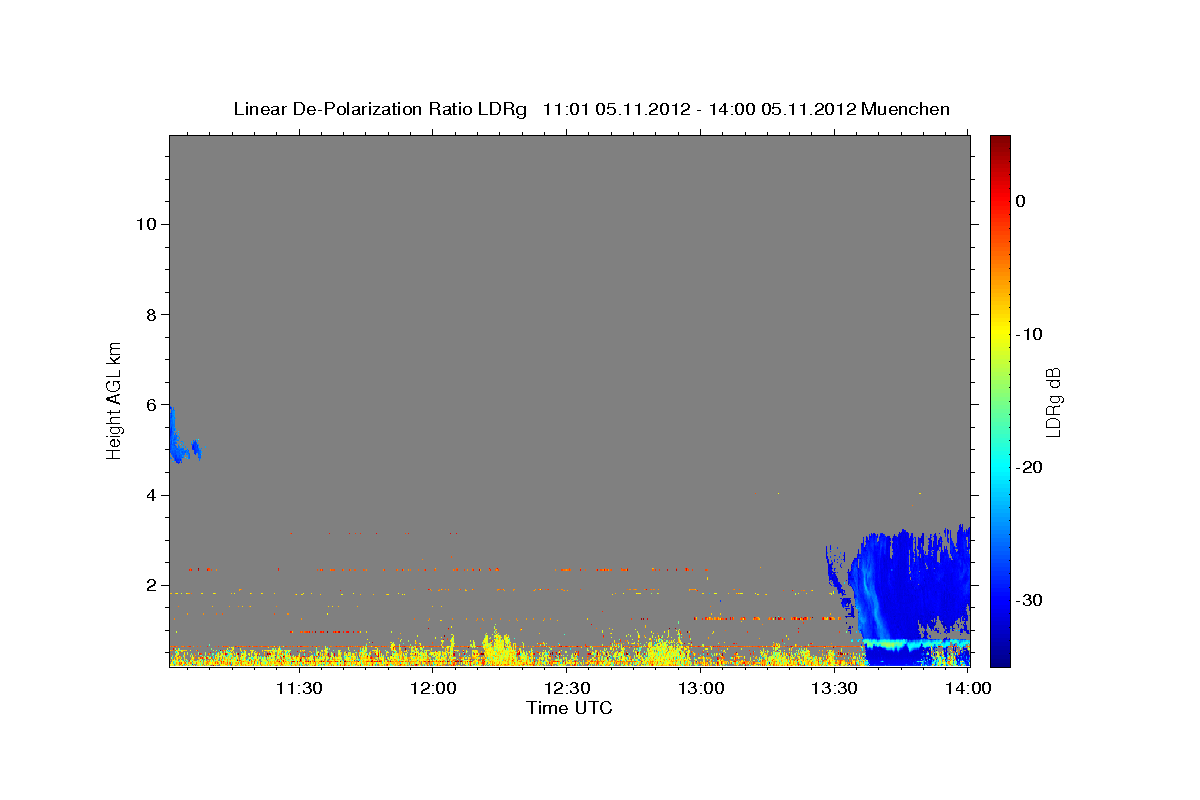The width and height of the screenshot is (1200, 800).
Task: Click the colorbar tick label -30
Action: [x=1030, y=600]
